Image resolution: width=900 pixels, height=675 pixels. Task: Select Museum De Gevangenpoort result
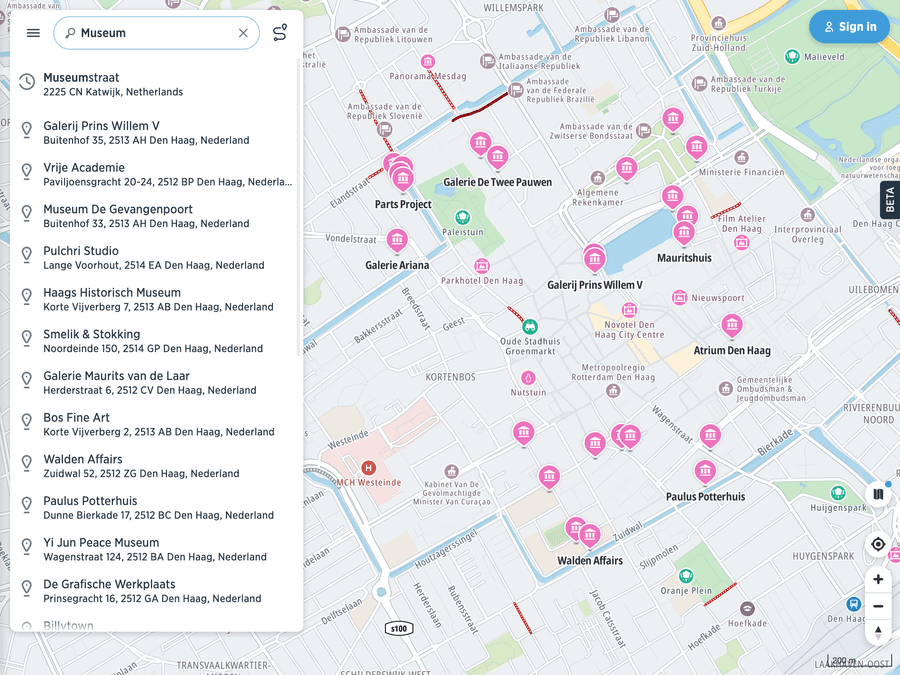(x=156, y=216)
